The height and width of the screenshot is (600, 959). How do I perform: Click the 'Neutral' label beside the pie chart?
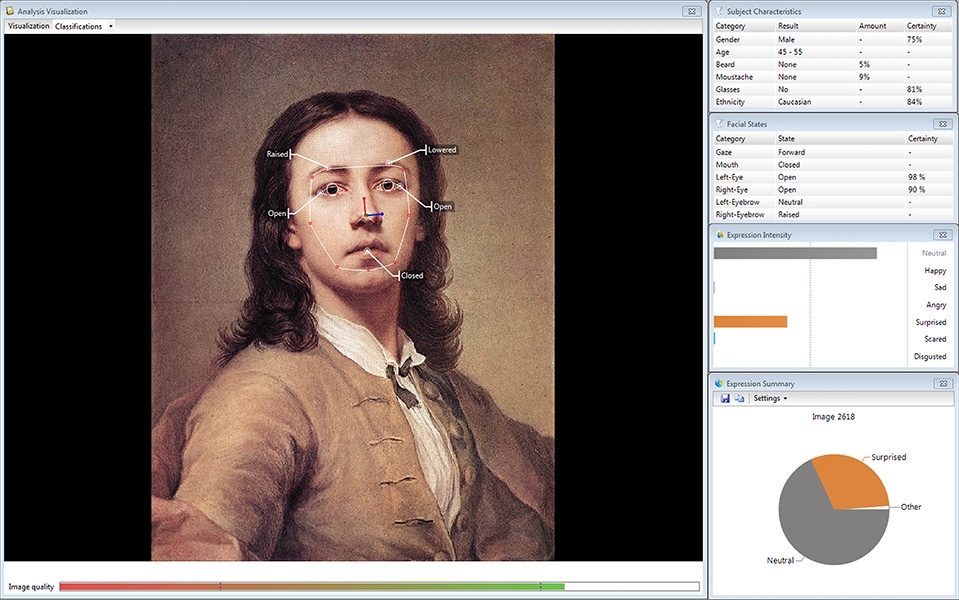tap(780, 560)
